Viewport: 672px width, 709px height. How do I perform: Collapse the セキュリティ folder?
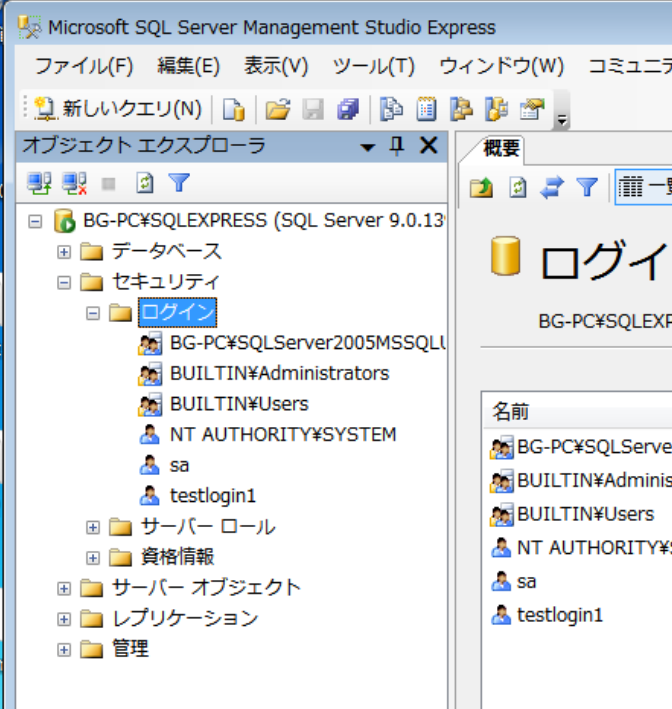pyautogui.click(x=64, y=283)
